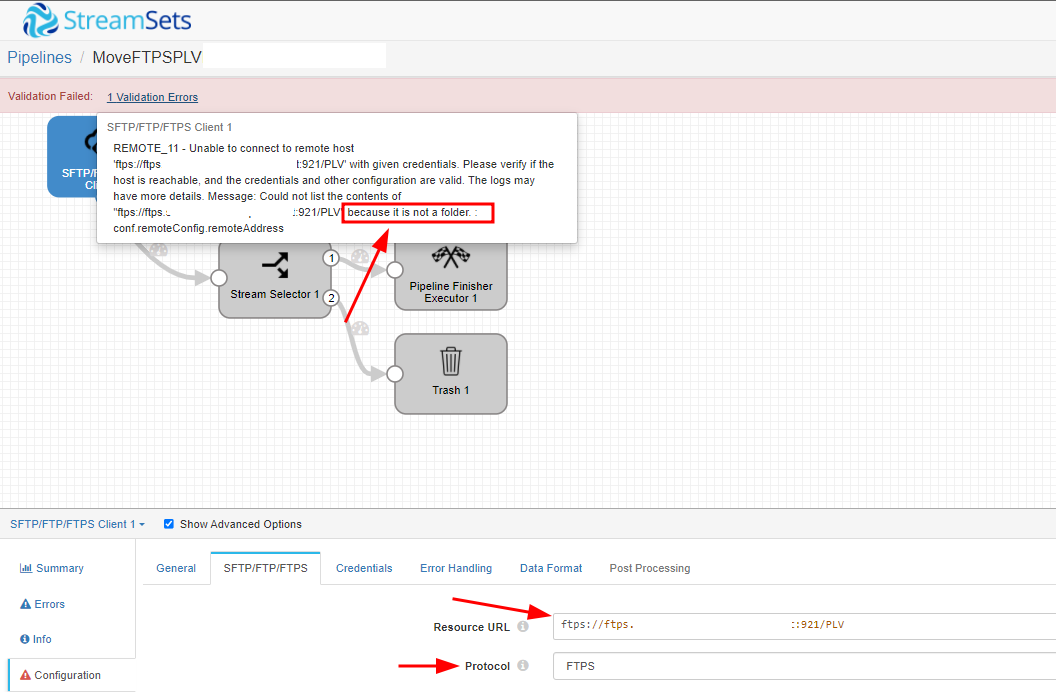Switch to the Credentials tab
The width and height of the screenshot is (1056, 692).
point(364,568)
